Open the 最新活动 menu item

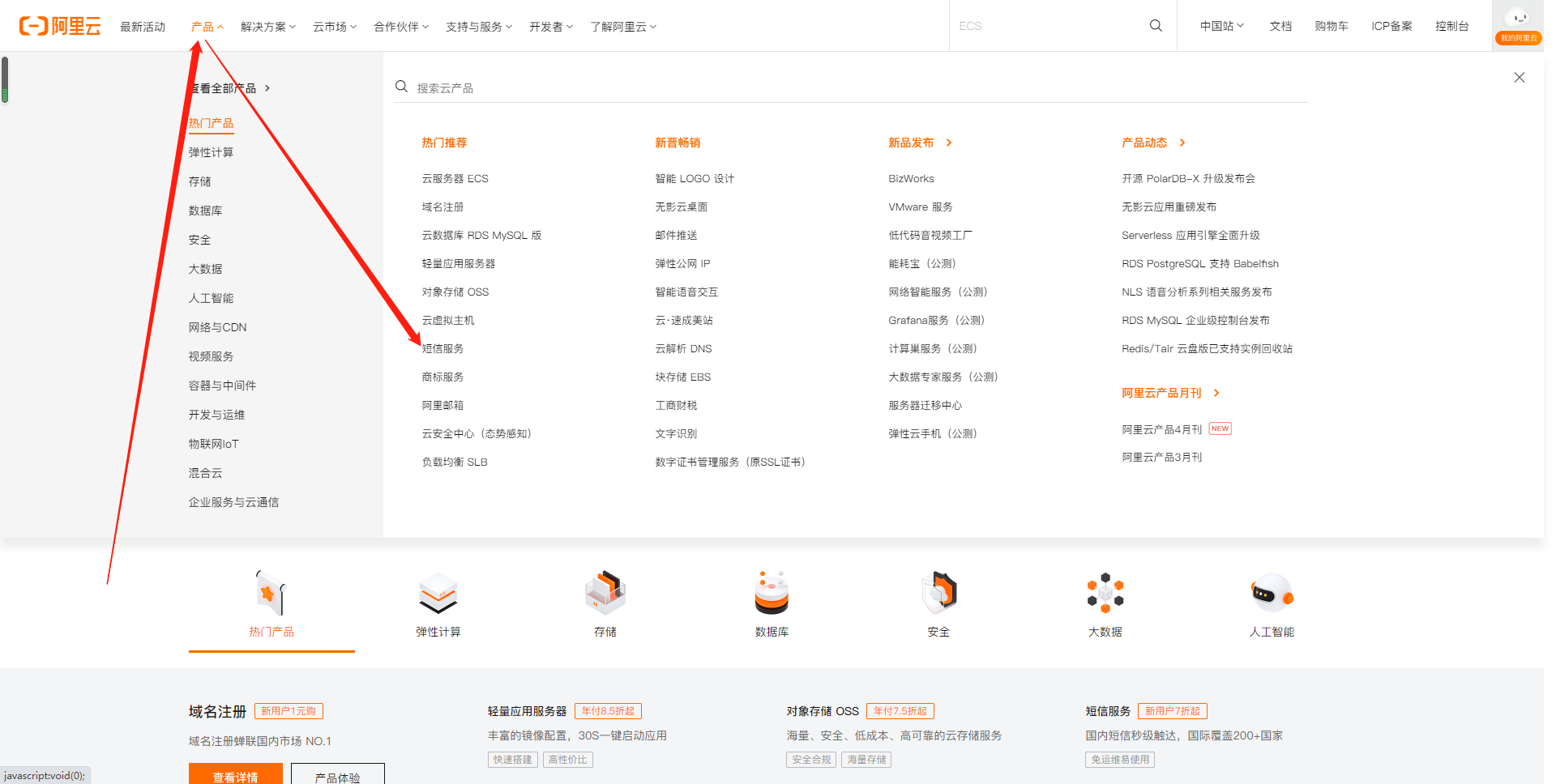(x=143, y=27)
